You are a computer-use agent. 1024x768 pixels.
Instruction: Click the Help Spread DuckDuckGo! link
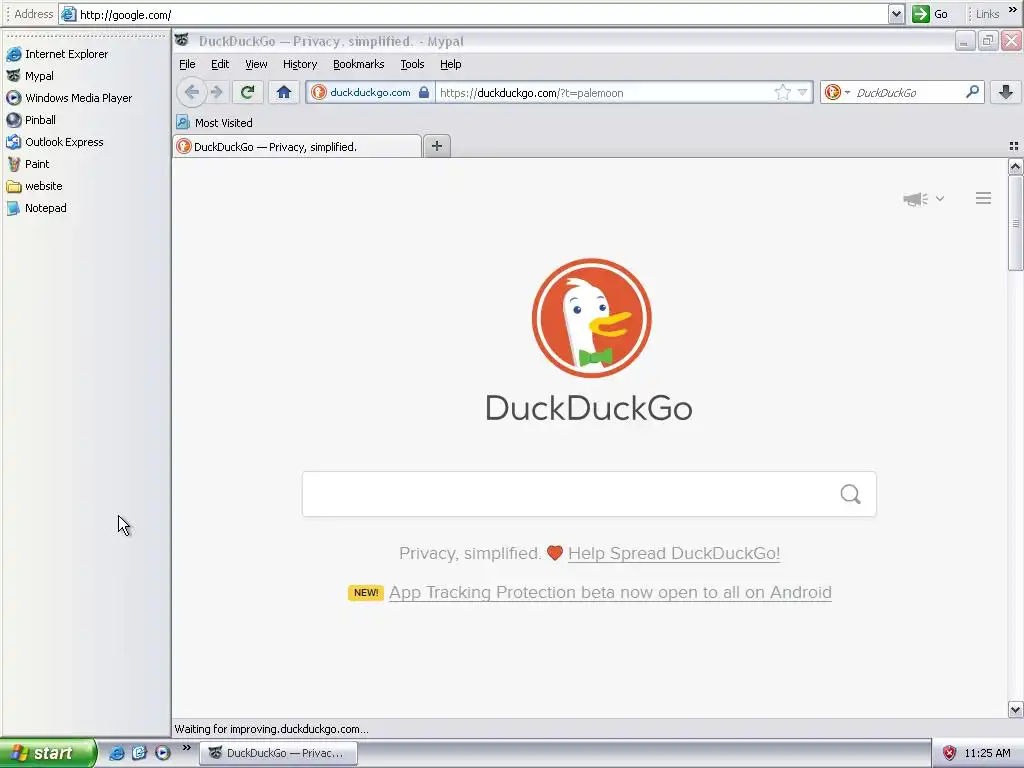[x=674, y=553]
